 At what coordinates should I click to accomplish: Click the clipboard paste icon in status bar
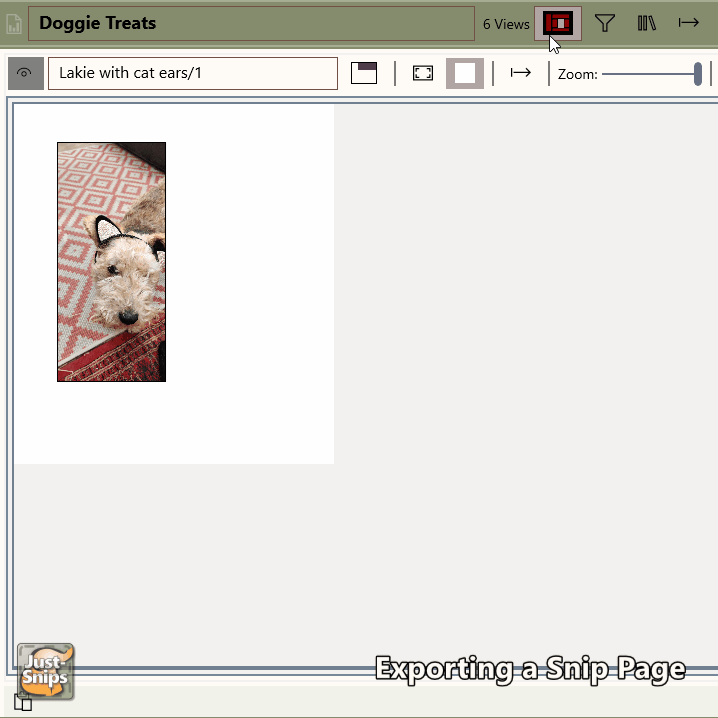click(23, 702)
